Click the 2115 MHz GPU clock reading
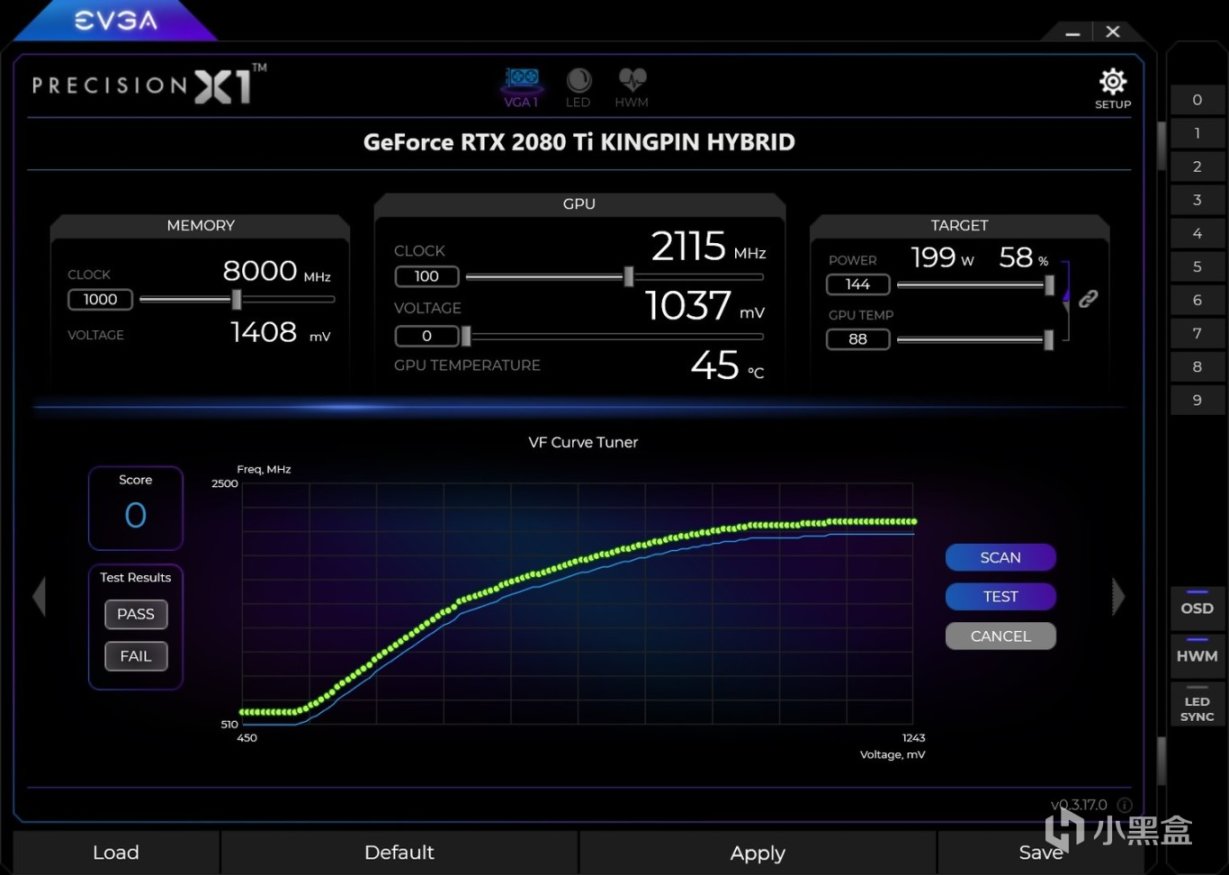 pos(708,247)
